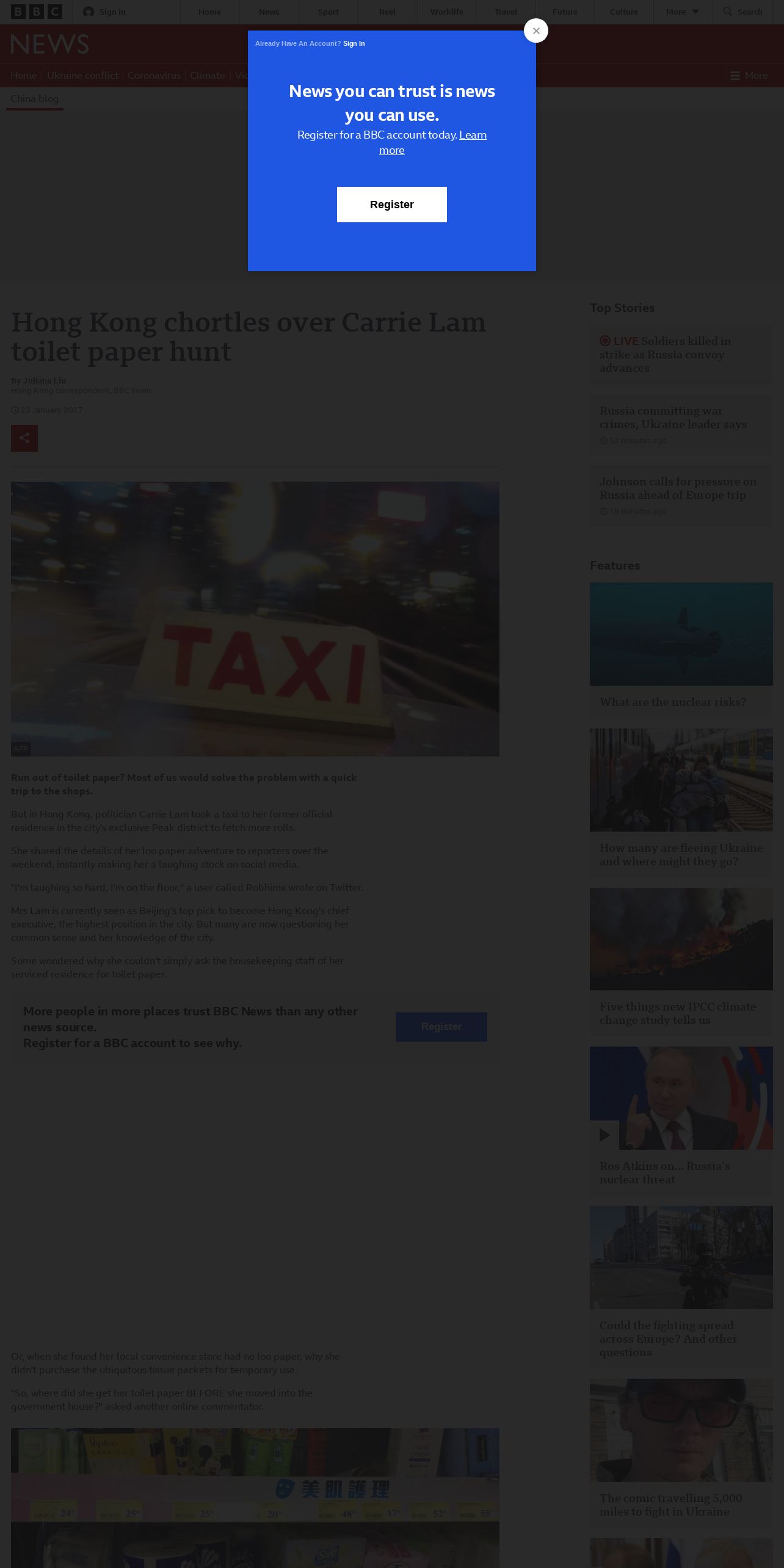784x1568 pixels.
Task: Click the play icon on Putin video
Action: click(604, 1135)
